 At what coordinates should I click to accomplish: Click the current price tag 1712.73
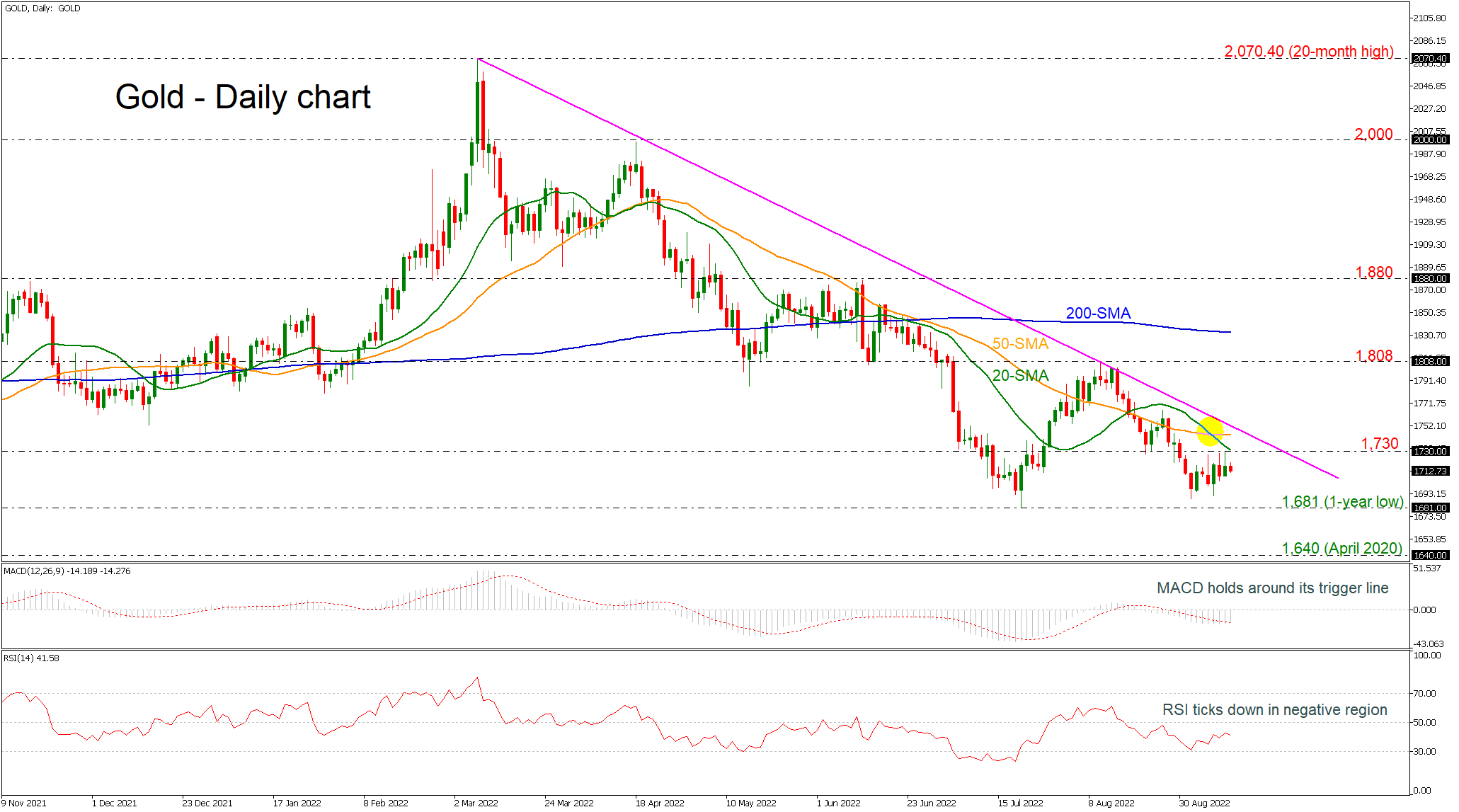1430,471
